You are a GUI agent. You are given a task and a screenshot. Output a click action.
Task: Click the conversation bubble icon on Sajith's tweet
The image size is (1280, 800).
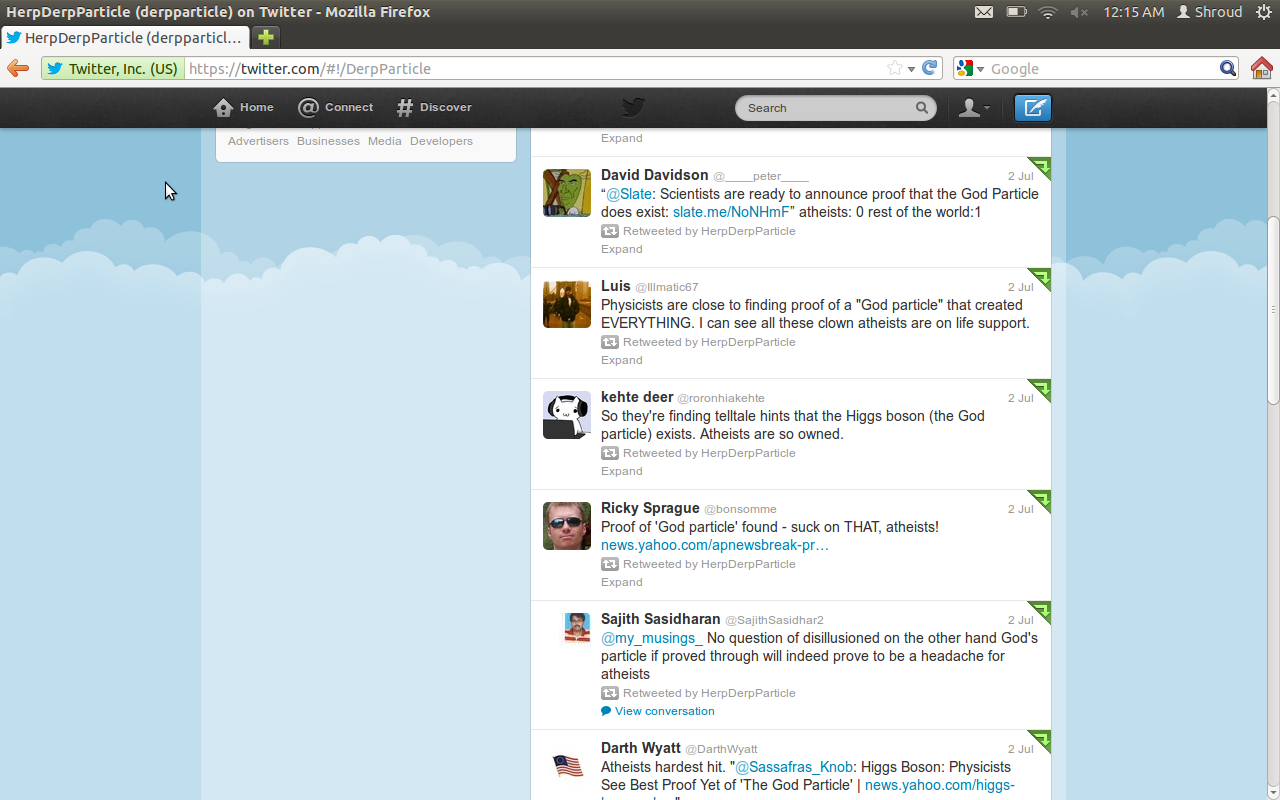pos(606,711)
